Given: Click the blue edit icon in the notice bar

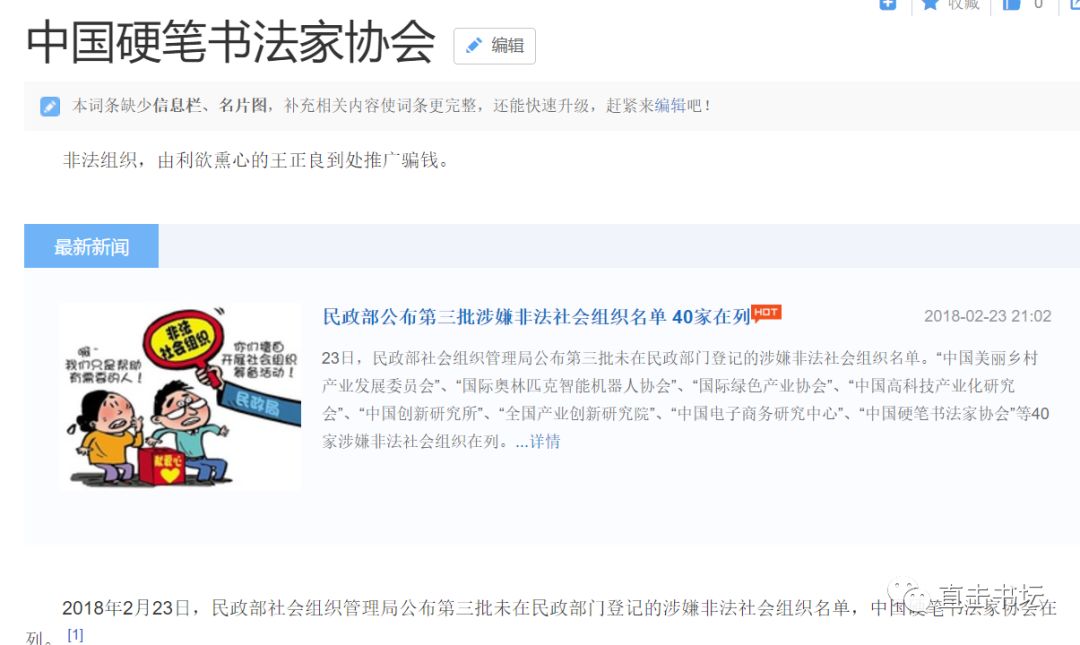Looking at the screenshot, I should click(x=50, y=106).
